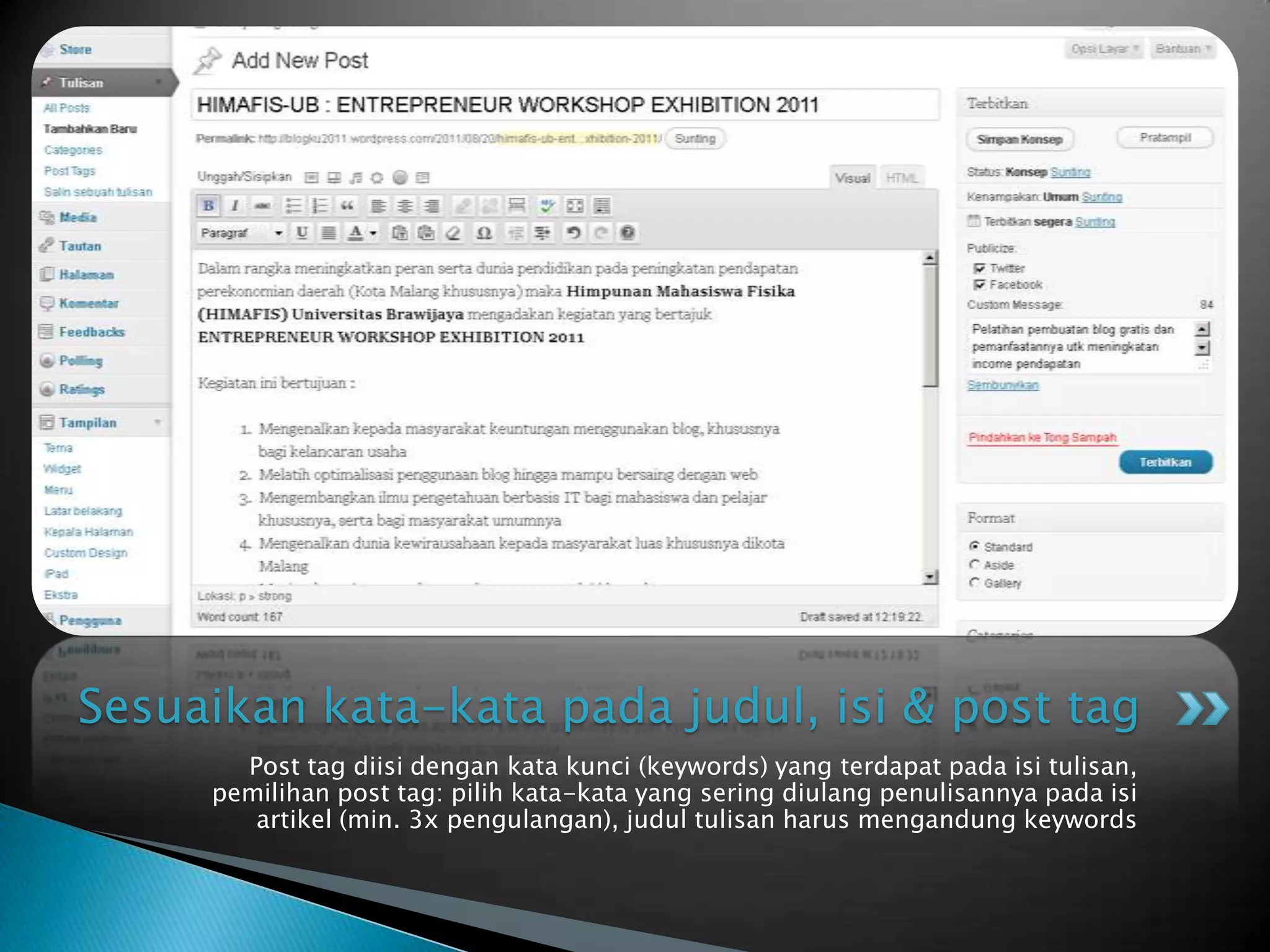The height and width of the screenshot is (952, 1270).
Task: Select Aside post format
Action: [x=974, y=565]
